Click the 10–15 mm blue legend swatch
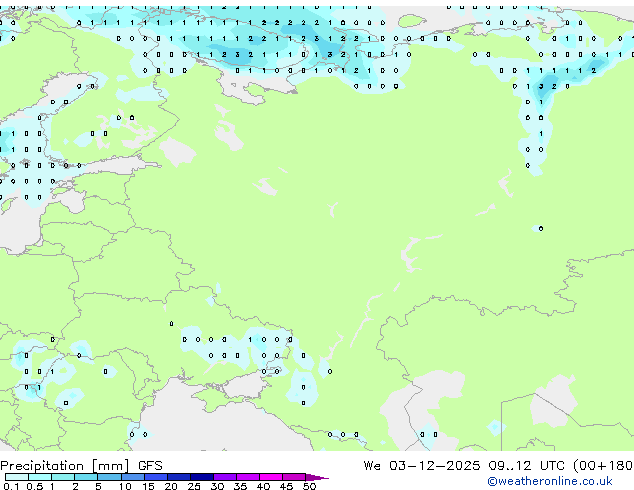Image resolution: width=634 pixels, height=490 pixels. [x=133, y=477]
